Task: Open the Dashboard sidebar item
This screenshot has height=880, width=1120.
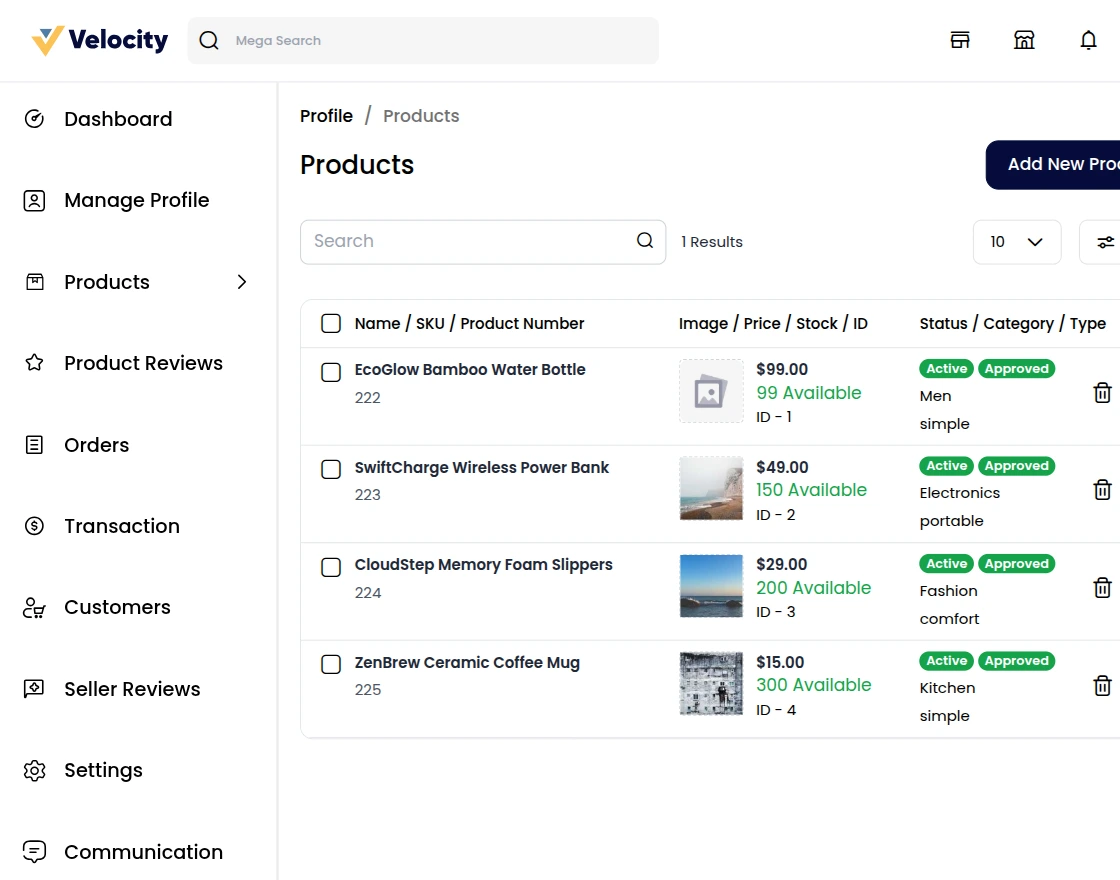Action: [118, 119]
